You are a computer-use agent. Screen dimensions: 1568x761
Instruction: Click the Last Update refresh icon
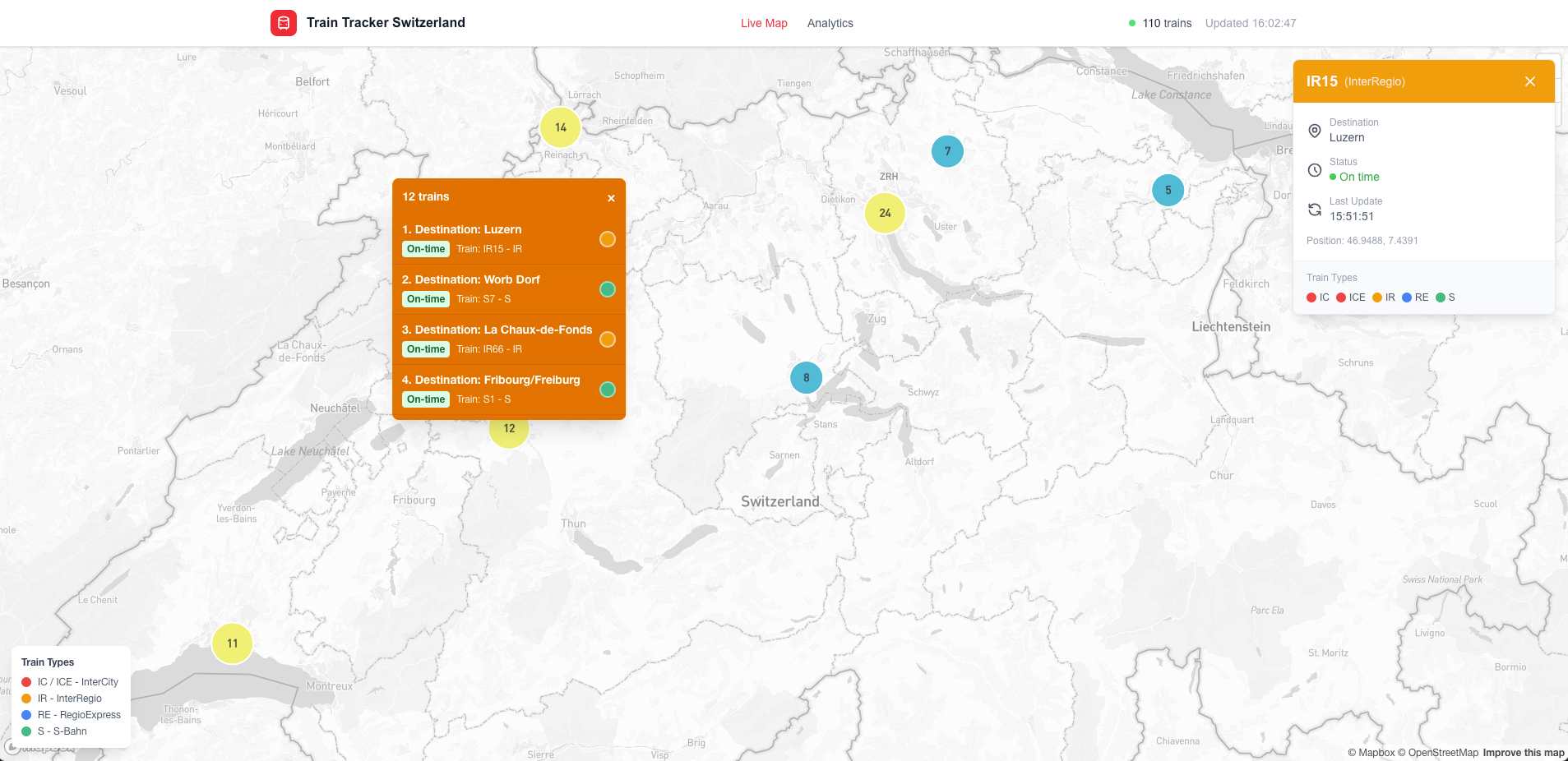coord(1314,210)
